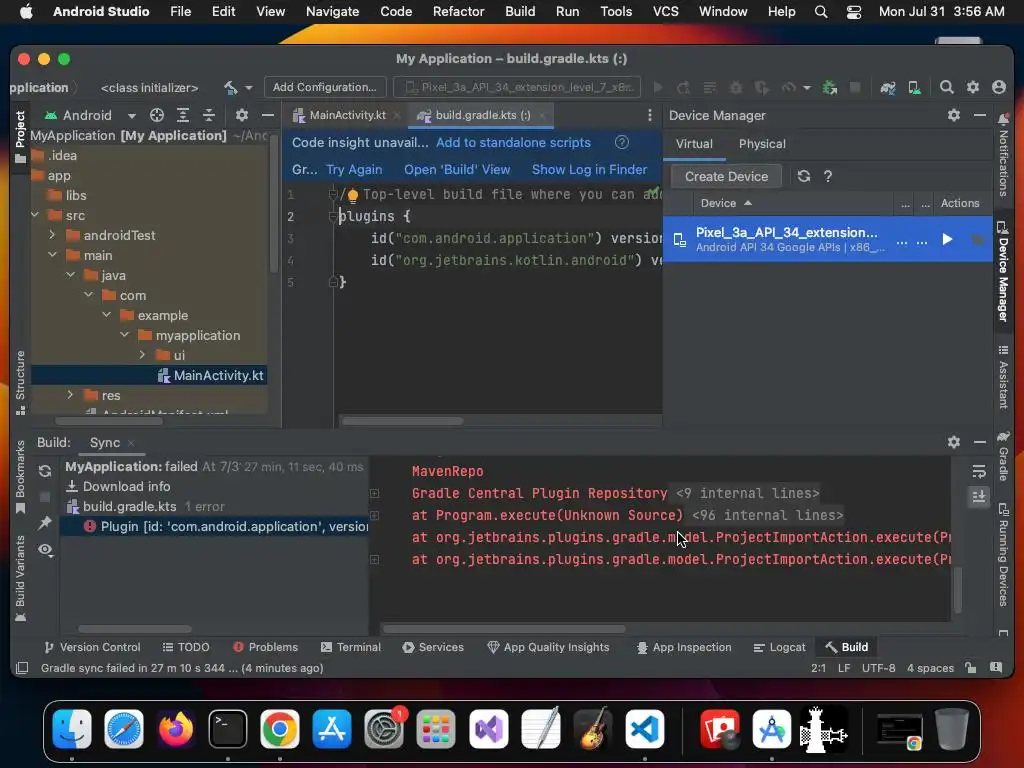Click the restart sync icon in Build panel

click(x=45, y=471)
